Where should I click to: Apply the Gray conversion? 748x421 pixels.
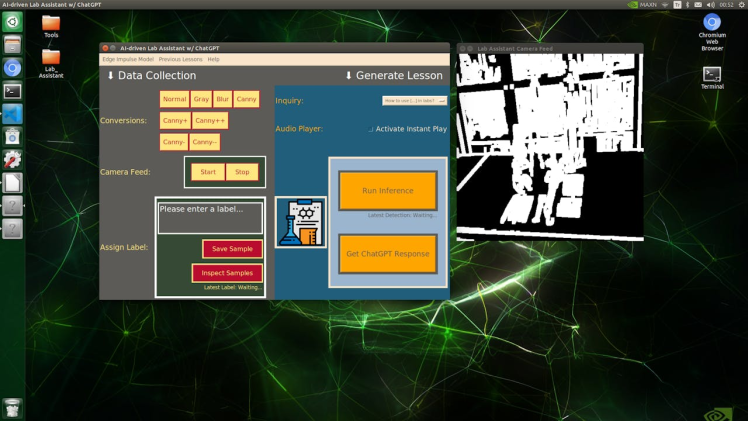click(x=201, y=99)
